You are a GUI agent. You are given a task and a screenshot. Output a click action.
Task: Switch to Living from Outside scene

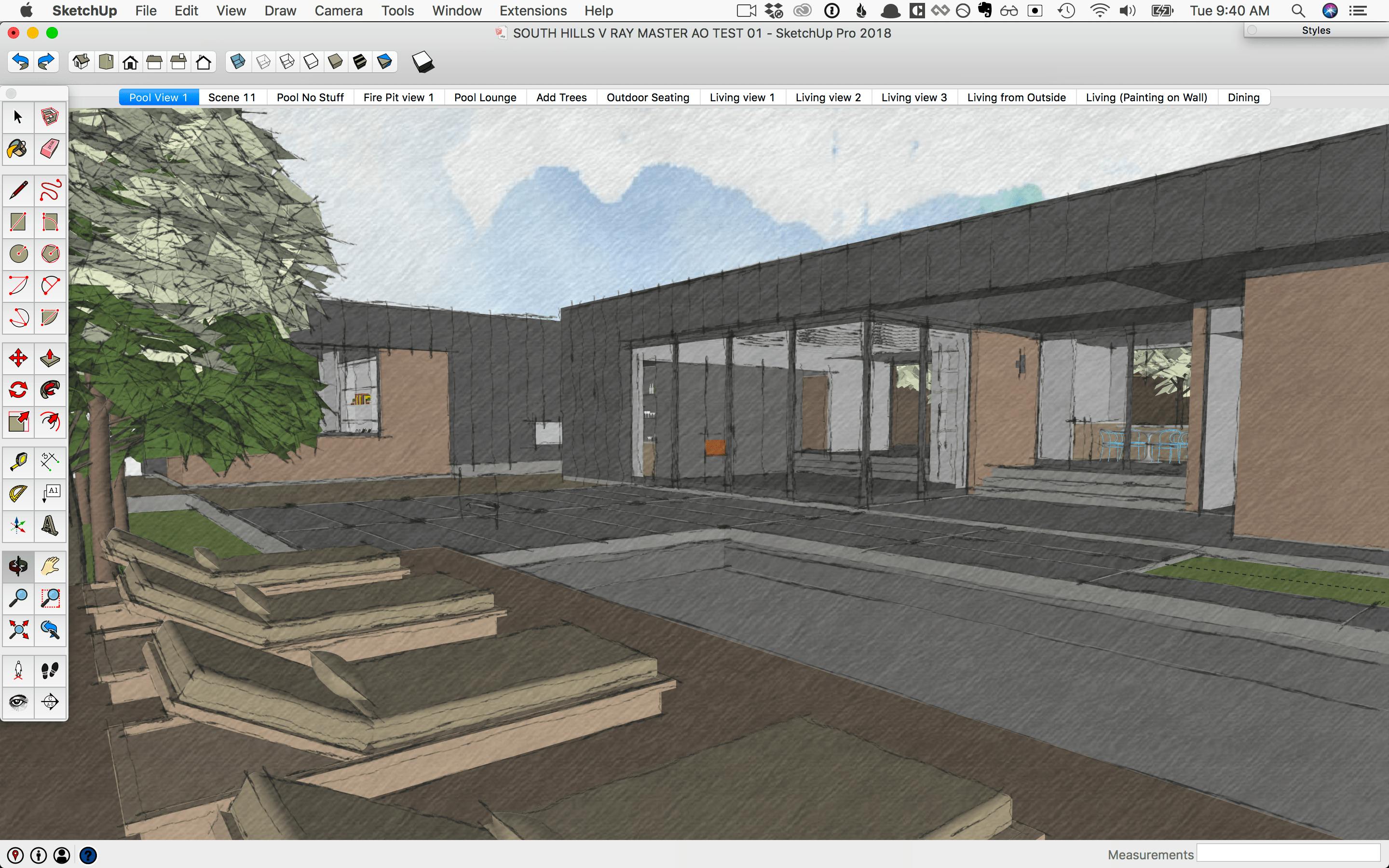pyautogui.click(x=1017, y=97)
